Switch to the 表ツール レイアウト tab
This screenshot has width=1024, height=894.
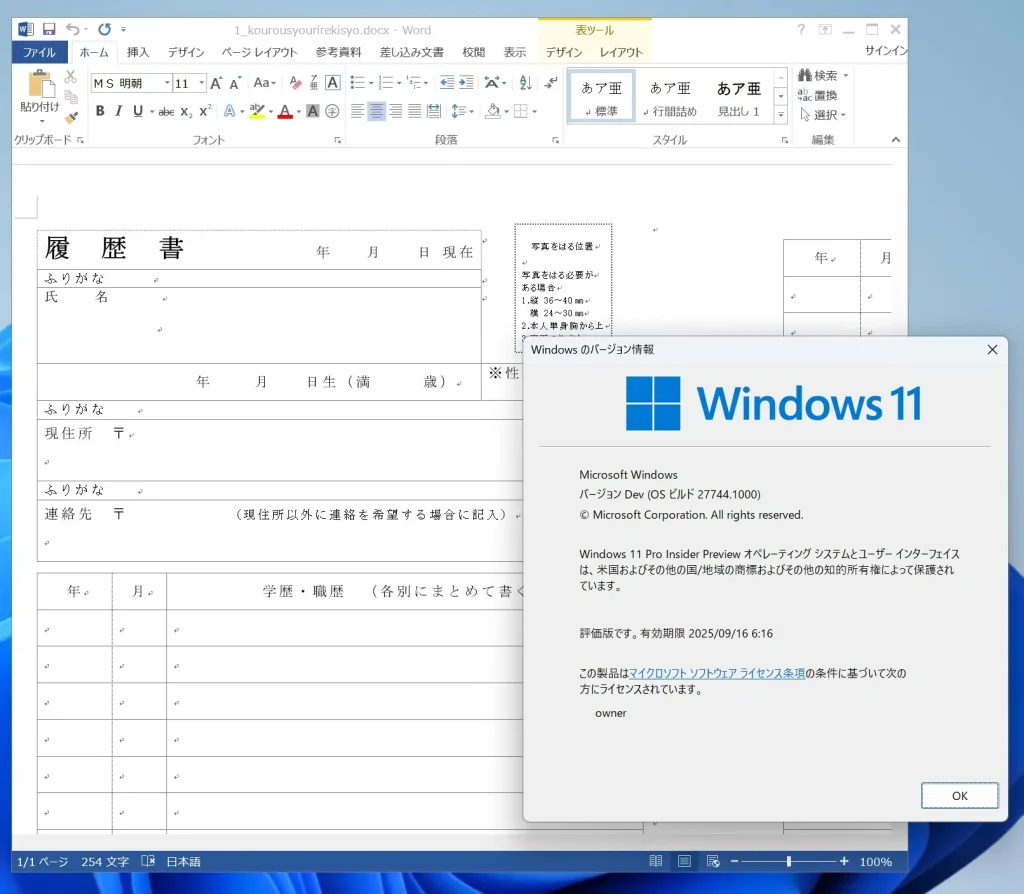coord(621,52)
